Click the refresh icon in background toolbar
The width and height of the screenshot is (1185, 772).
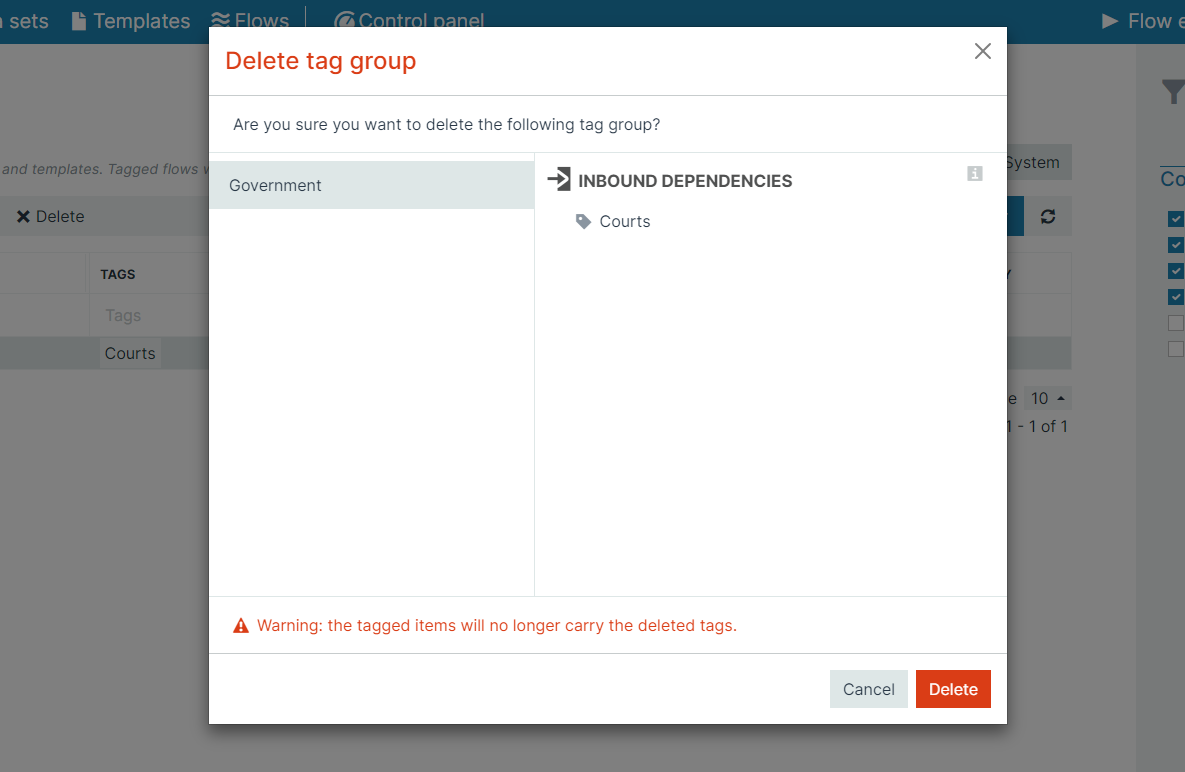coord(1047,217)
